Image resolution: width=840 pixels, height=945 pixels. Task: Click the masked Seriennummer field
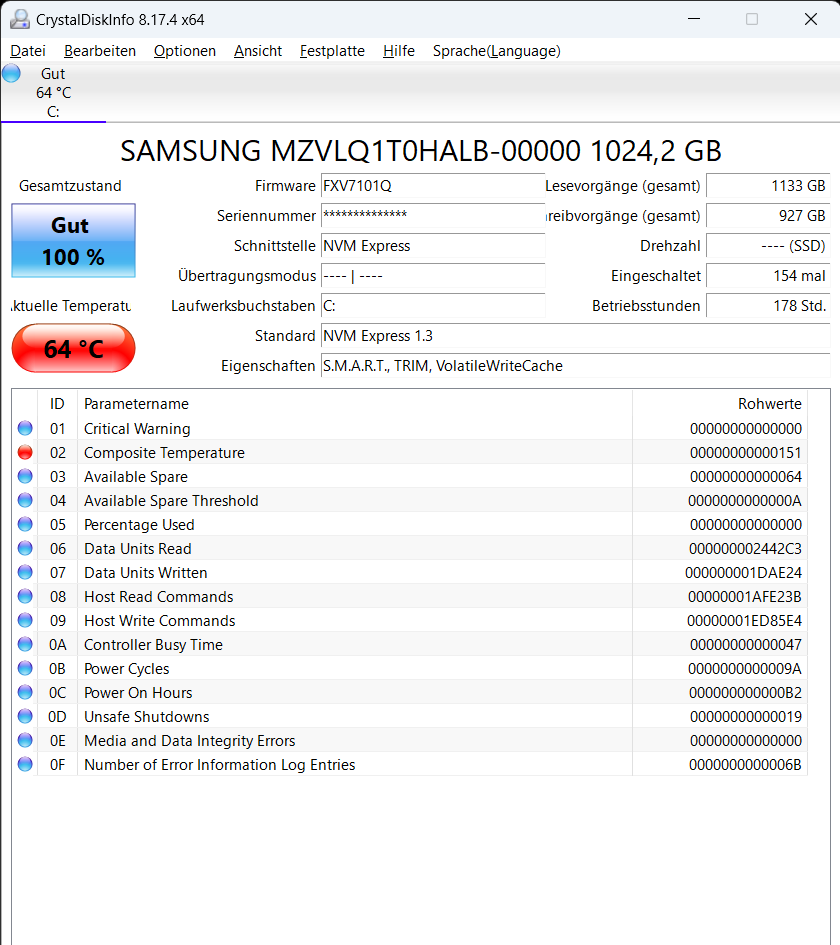[x=432, y=216]
